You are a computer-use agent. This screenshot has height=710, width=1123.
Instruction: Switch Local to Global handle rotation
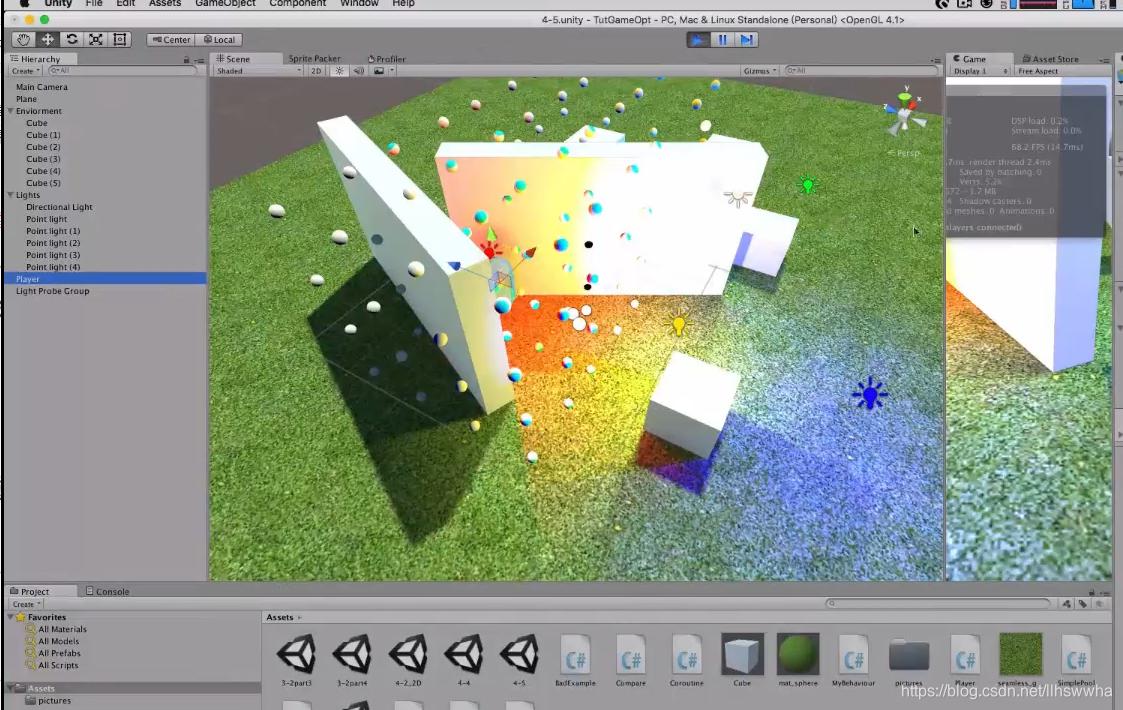click(219, 39)
